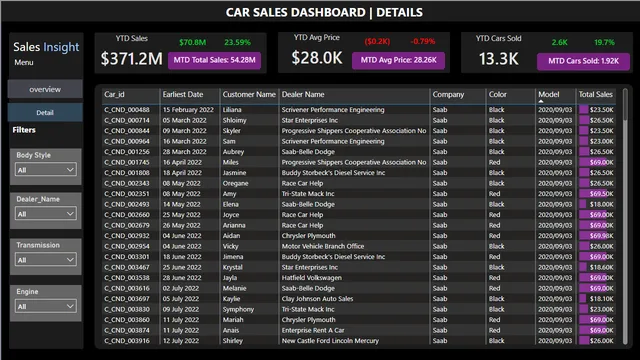This screenshot has height=360, width=640.
Task: Click the MTD Avg Price badge
Action: [398, 60]
